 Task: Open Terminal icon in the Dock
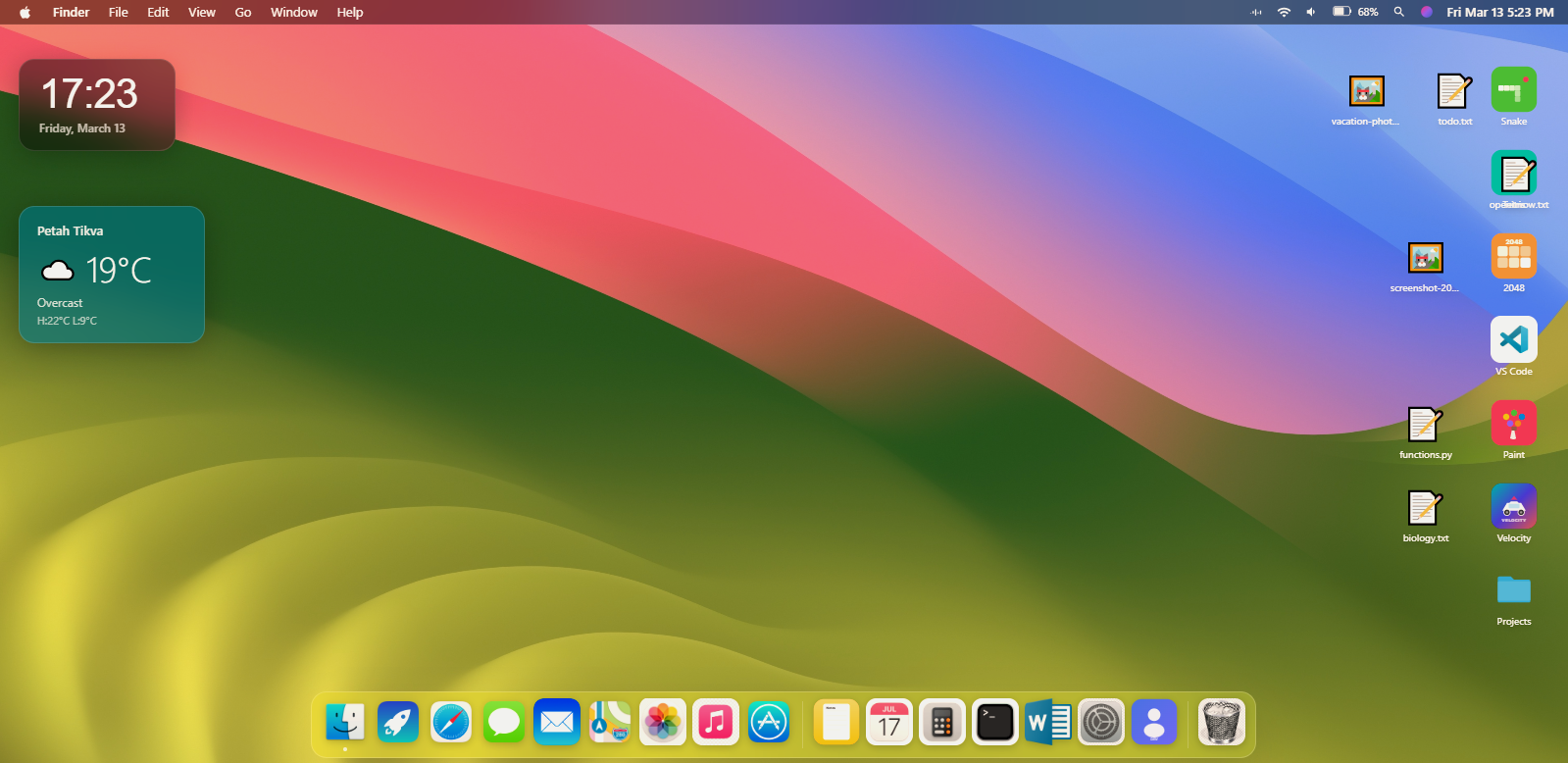(x=995, y=724)
